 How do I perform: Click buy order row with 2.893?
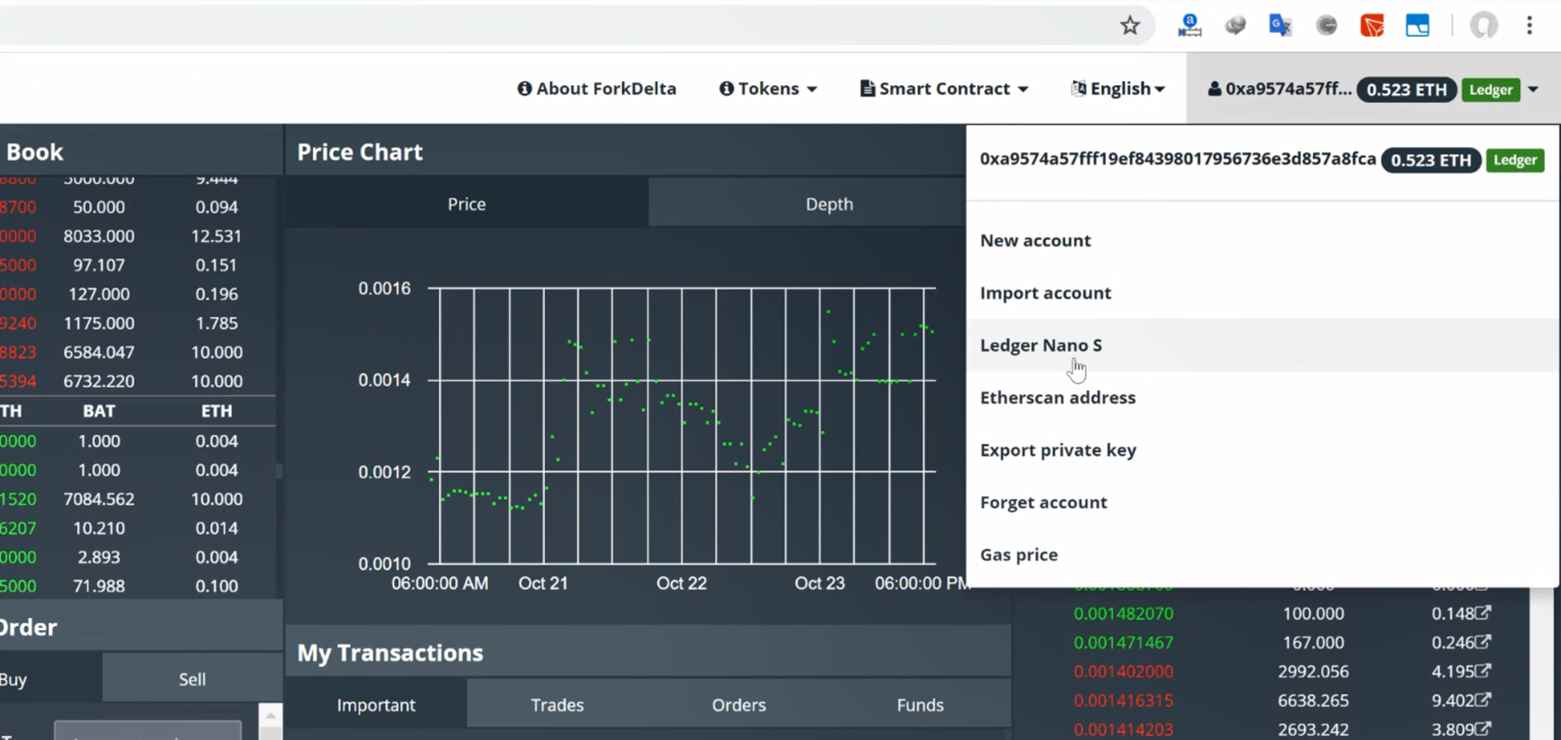click(138, 557)
